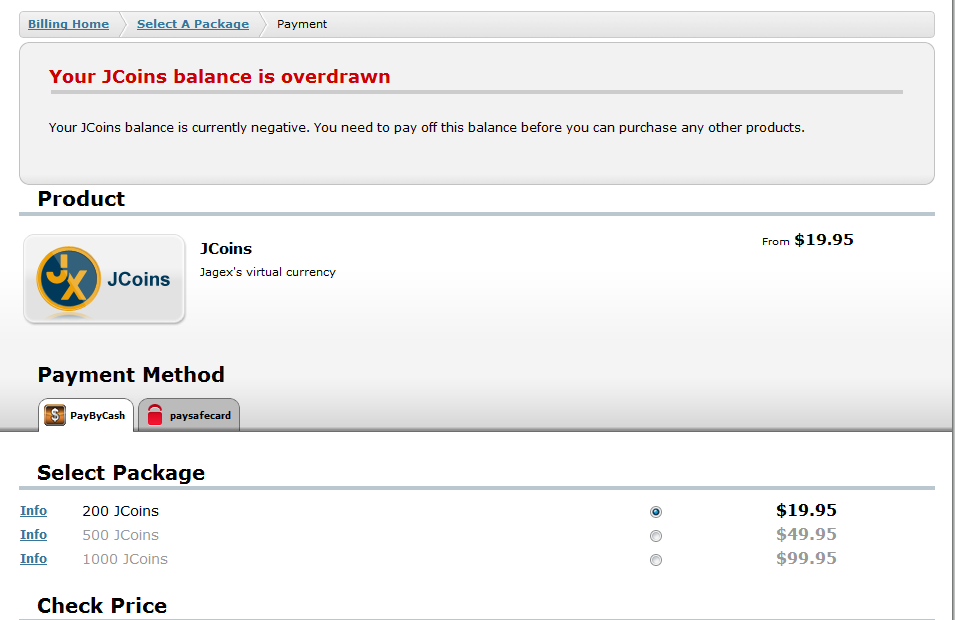The width and height of the screenshot is (955, 620).
Task: Open Info link for 500 JCoins
Action: 33,534
